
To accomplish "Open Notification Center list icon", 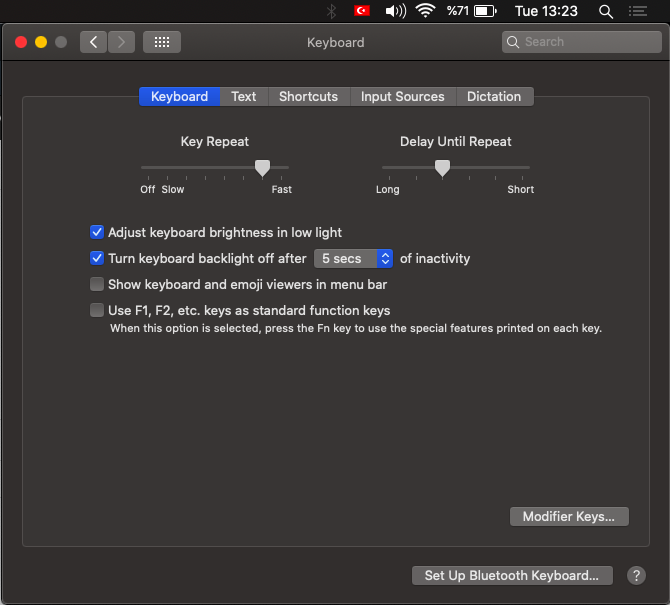I will click(x=638, y=11).
